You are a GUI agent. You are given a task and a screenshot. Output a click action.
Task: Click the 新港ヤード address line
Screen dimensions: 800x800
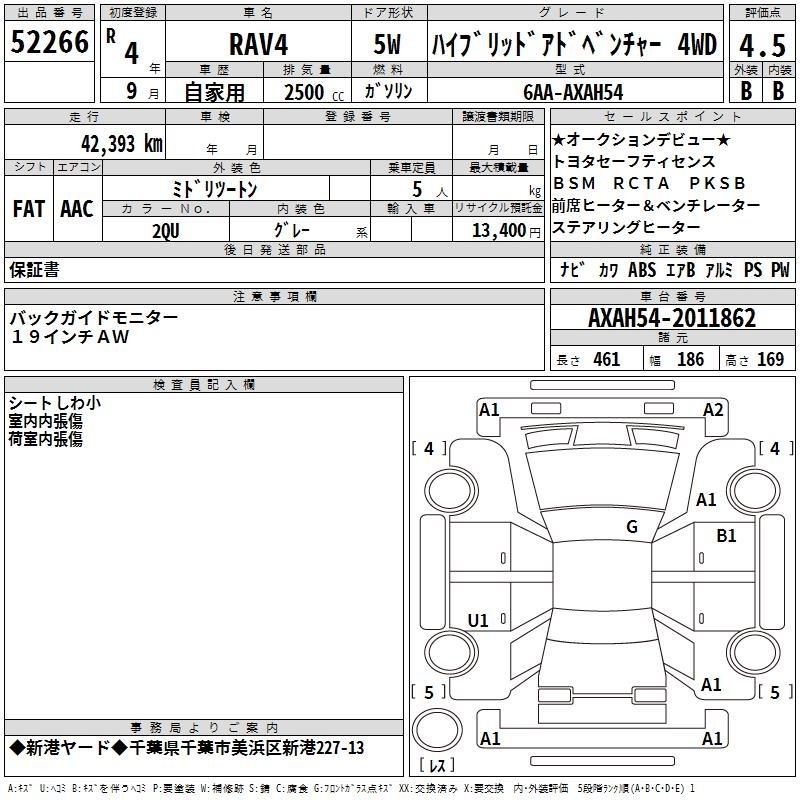(187, 748)
